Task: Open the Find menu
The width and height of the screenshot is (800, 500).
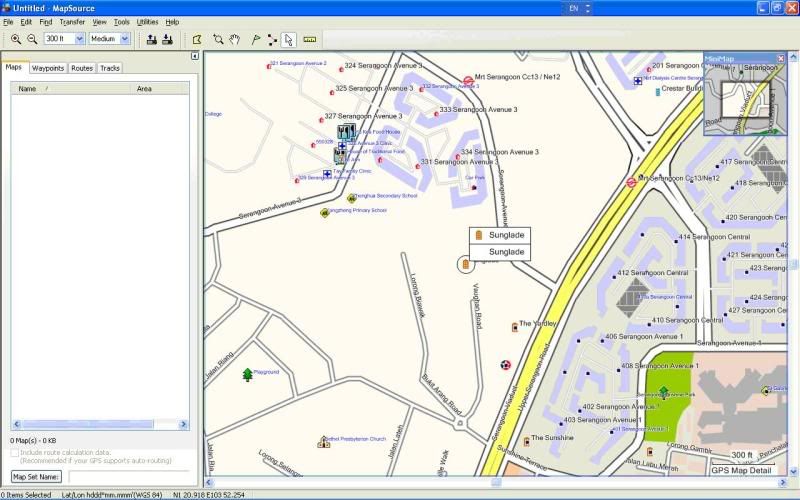Action: point(46,22)
